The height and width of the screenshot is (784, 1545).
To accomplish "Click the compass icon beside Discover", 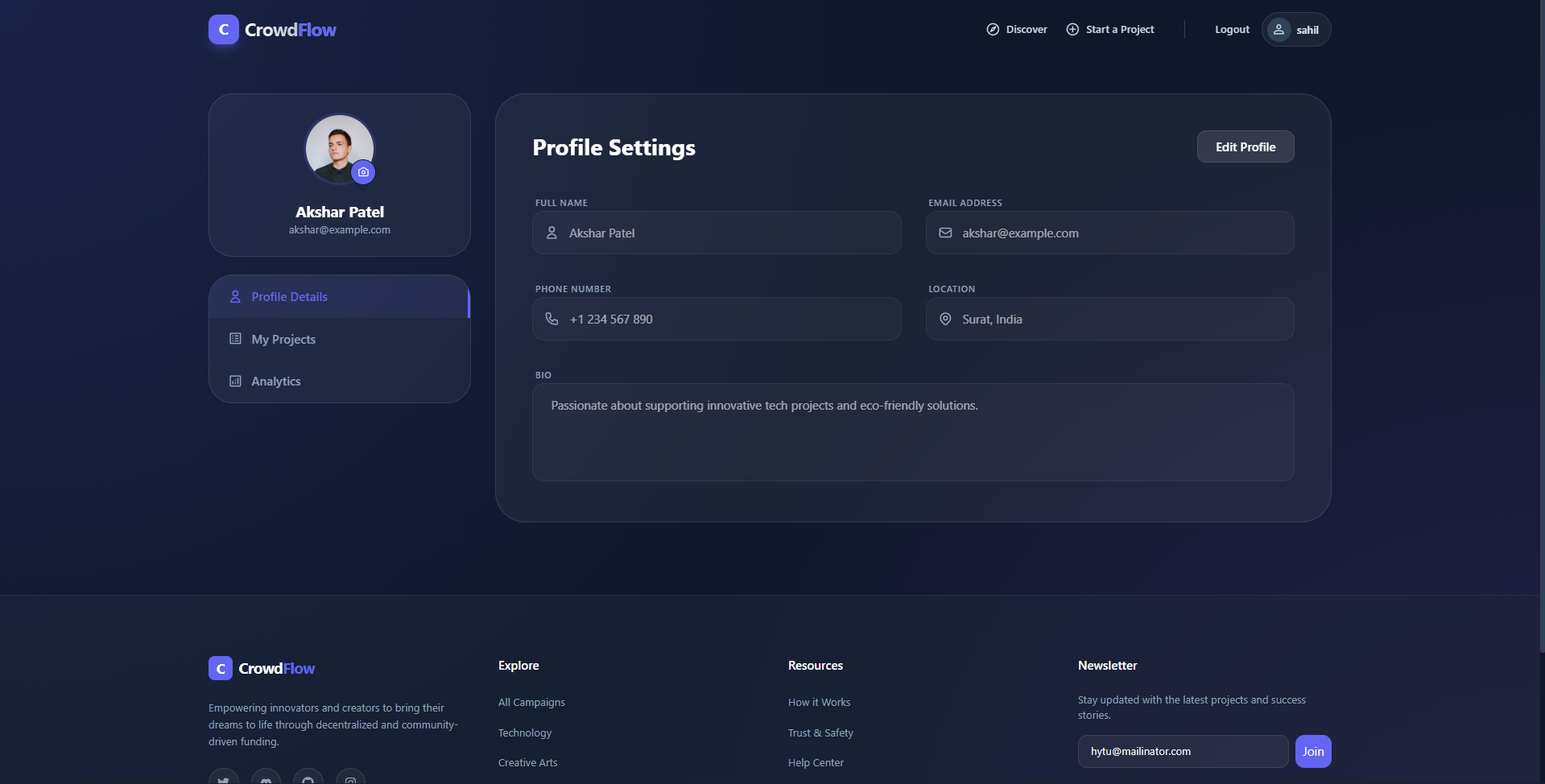I will click(993, 30).
